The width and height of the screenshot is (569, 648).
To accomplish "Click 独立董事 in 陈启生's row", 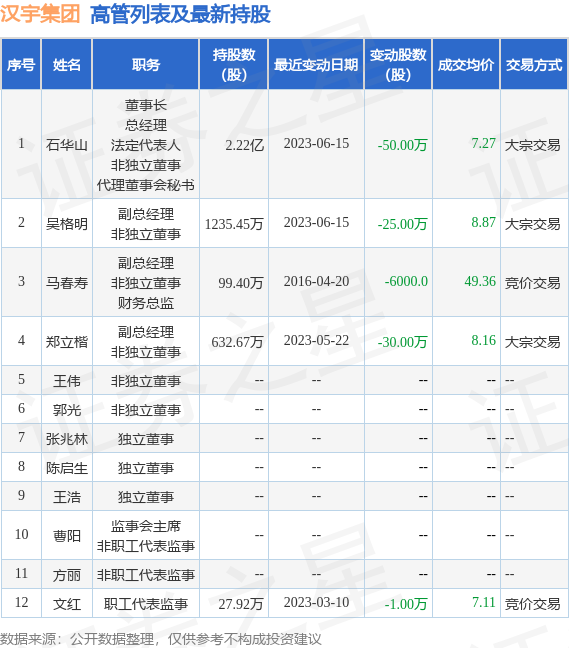I will point(146,468).
